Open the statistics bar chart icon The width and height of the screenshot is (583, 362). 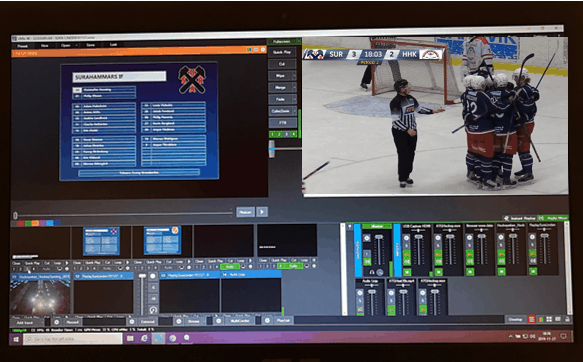pos(540,319)
